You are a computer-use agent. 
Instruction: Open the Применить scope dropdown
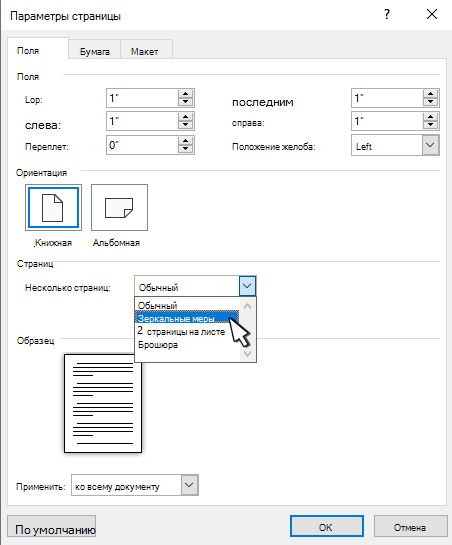pos(189,485)
